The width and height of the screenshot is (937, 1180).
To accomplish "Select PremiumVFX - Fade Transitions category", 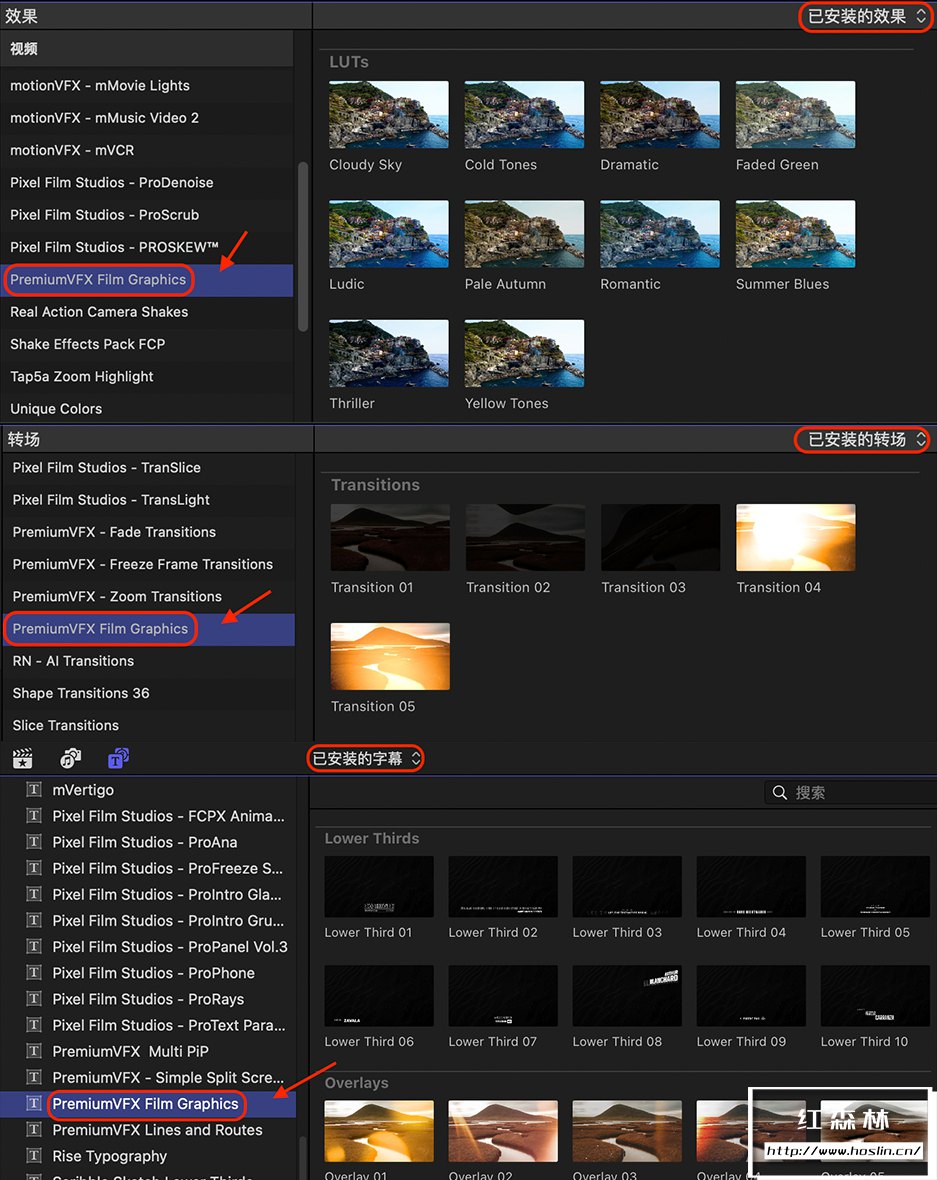I will click(x=148, y=533).
